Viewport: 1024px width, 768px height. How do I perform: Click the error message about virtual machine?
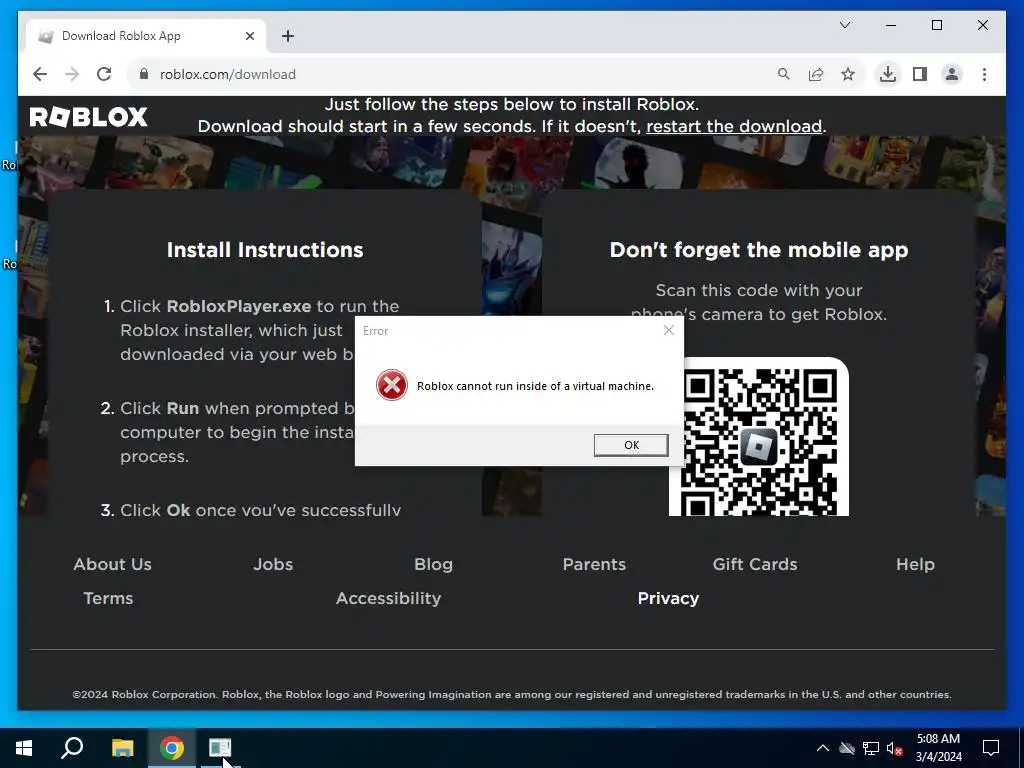[535, 386]
